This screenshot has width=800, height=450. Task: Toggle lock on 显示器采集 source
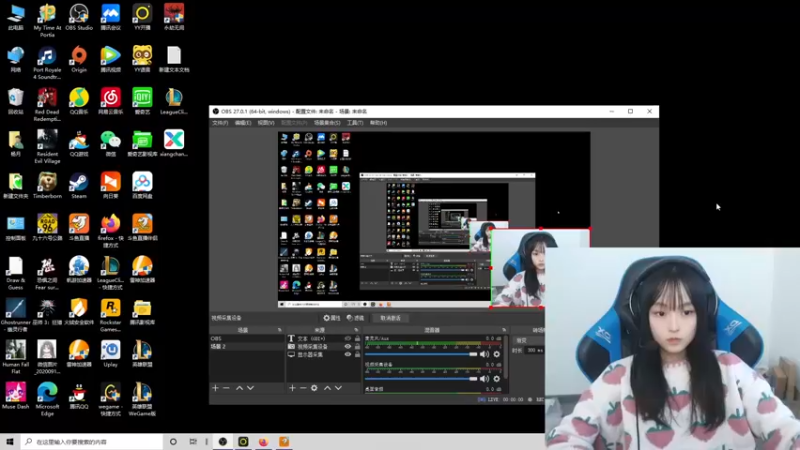pos(357,355)
